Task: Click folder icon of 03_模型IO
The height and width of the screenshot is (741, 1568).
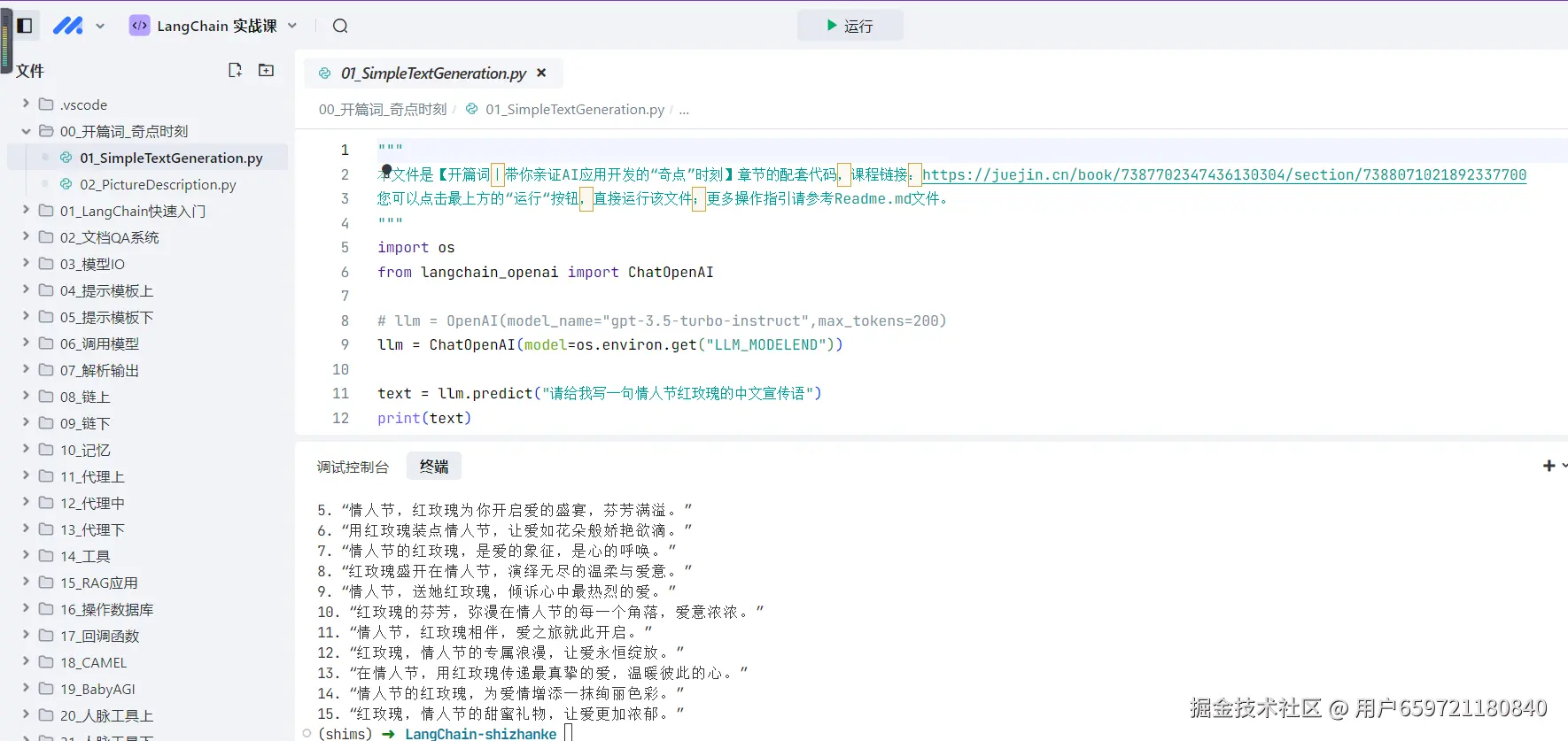Action: (x=46, y=263)
